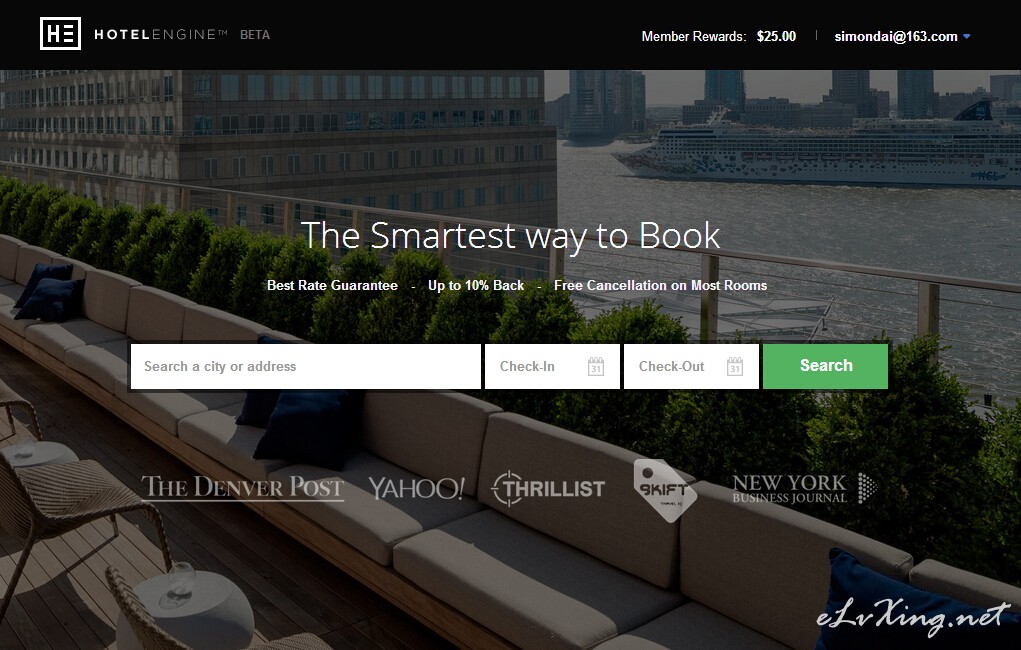Select the Check-In date field
The image size is (1021, 650).
click(x=552, y=367)
